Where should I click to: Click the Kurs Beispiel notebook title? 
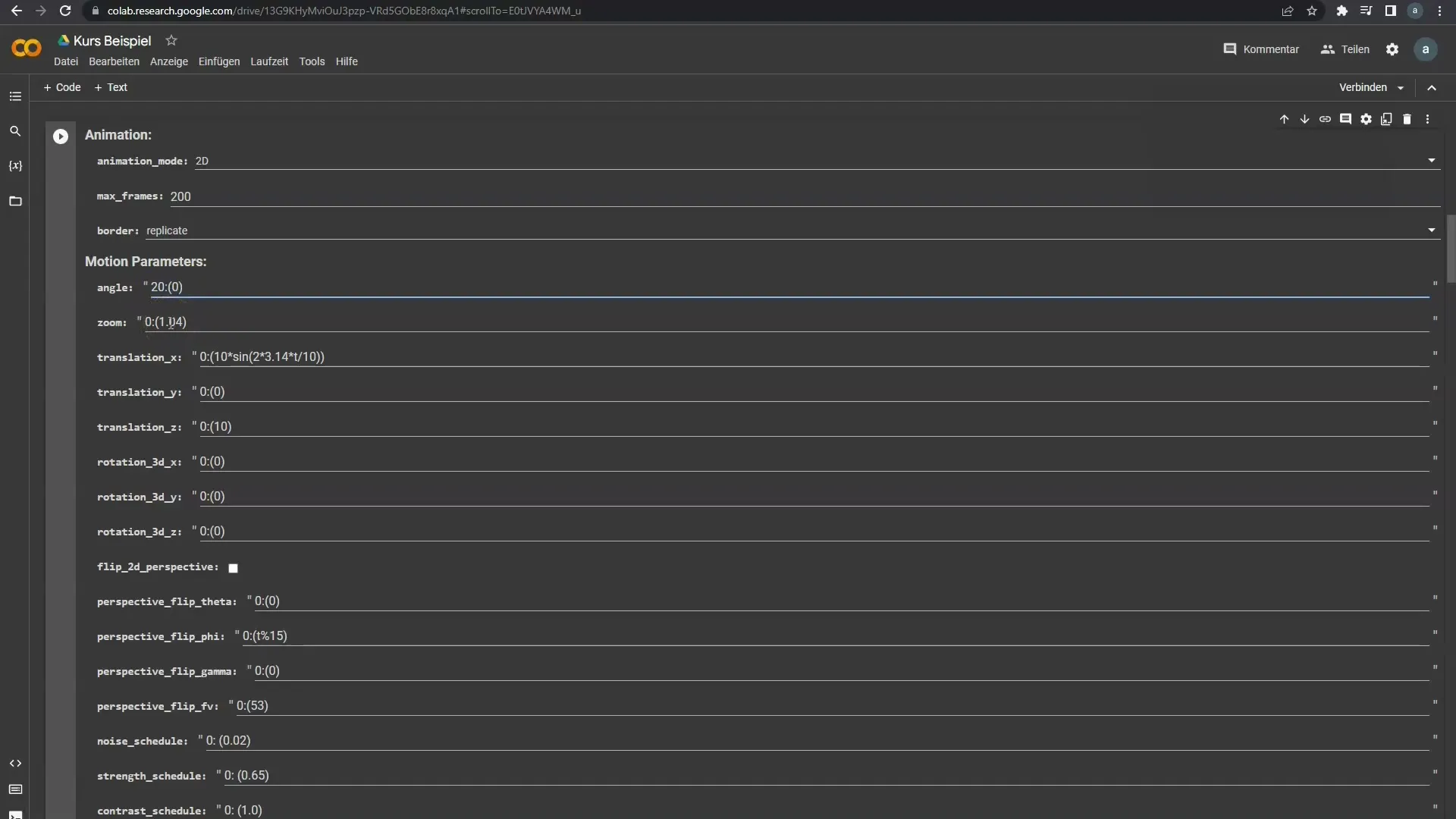[112, 41]
